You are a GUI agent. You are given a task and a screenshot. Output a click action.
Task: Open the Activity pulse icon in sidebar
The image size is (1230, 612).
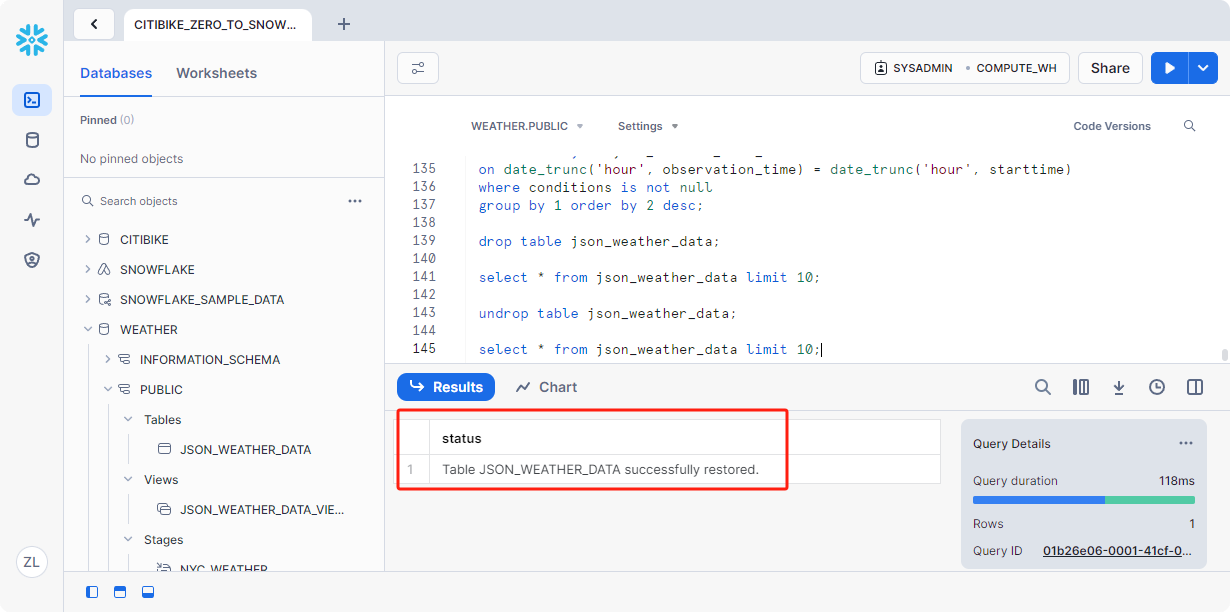coord(32,220)
